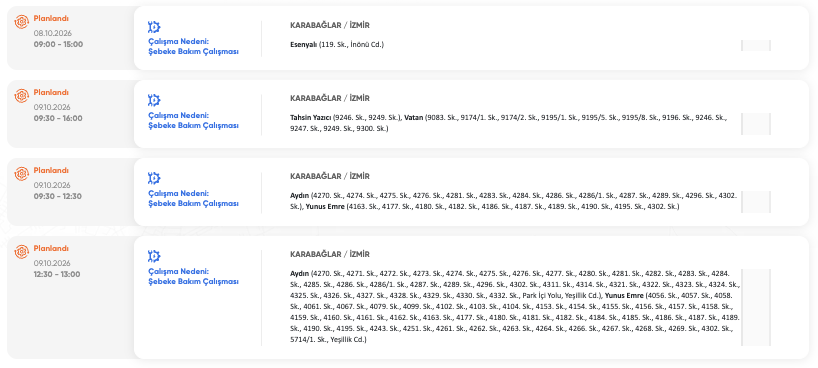Click the Vatan neighborhood name
Image resolution: width=818 pixels, height=368 pixels.
point(414,118)
